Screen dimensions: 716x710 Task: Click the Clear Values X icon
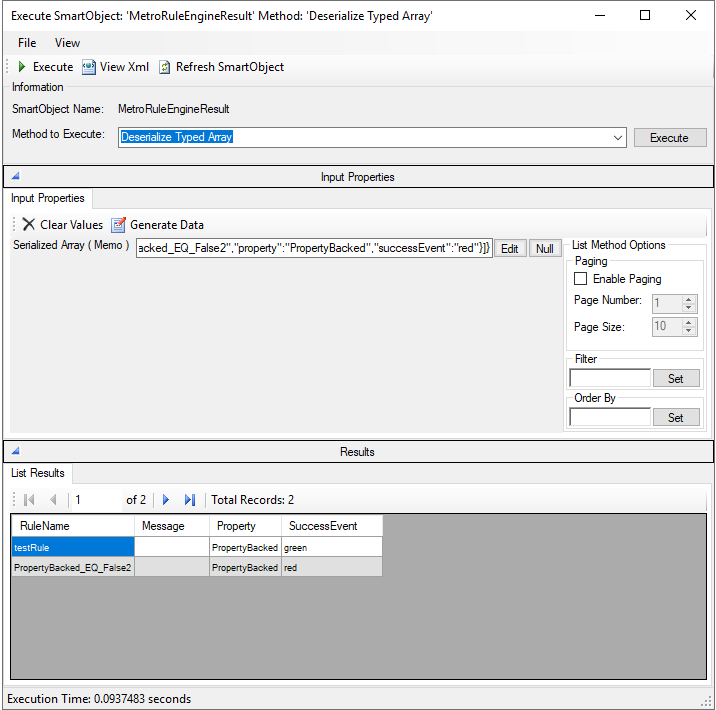(x=29, y=224)
